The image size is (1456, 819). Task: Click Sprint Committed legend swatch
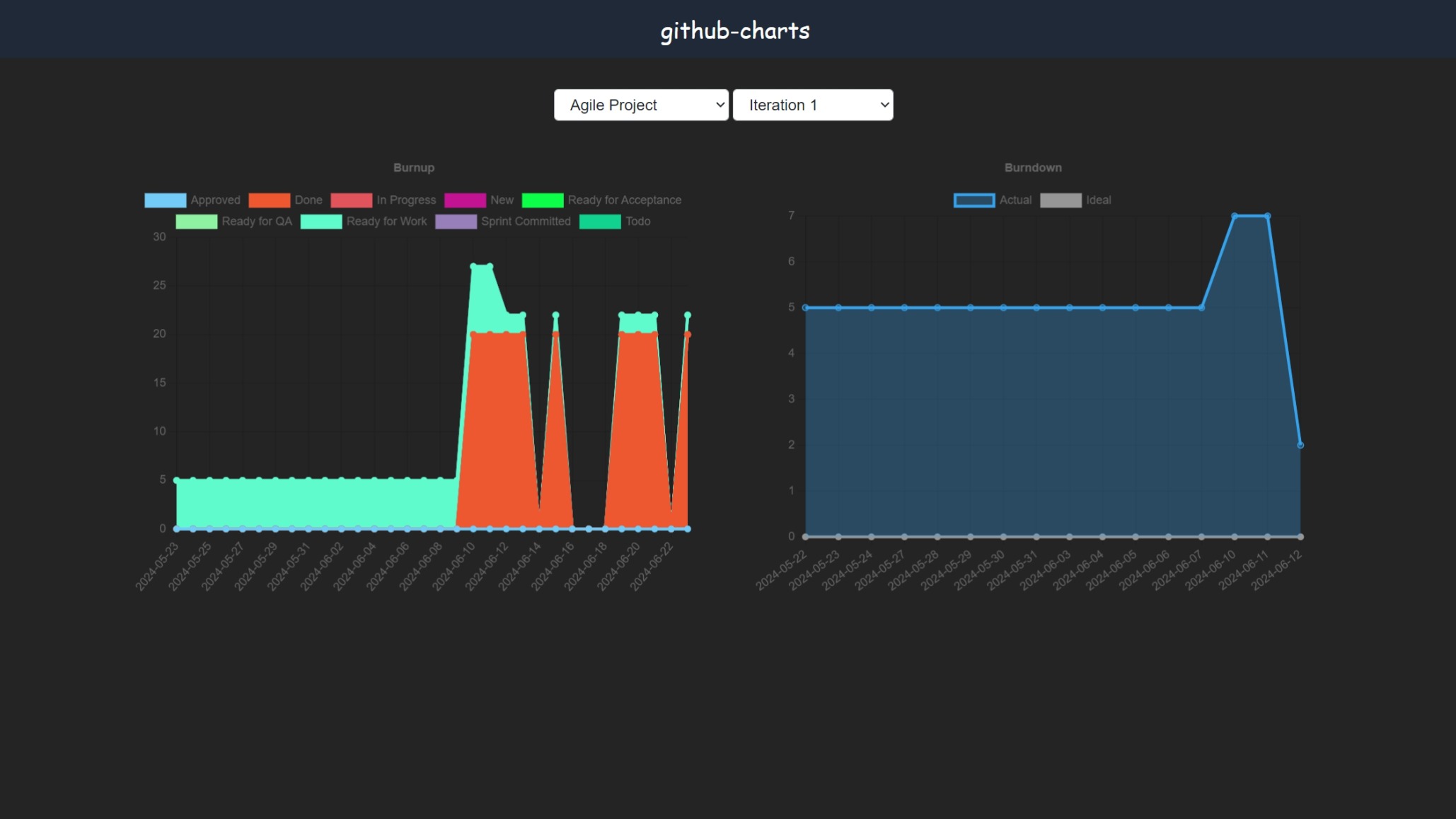click(x=456, y=221)
